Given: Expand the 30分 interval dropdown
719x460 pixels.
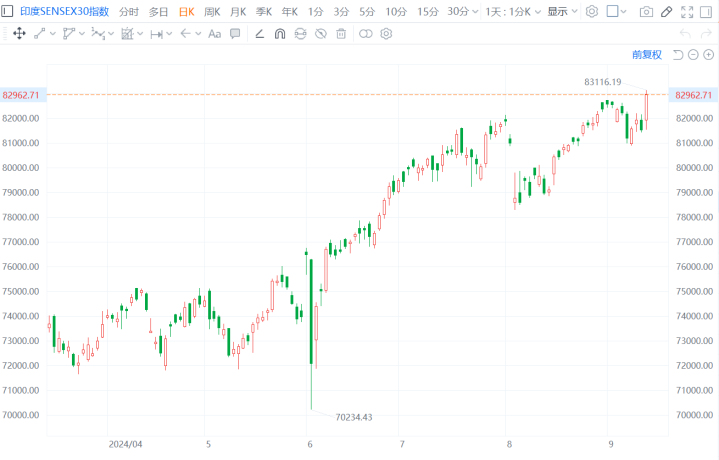Looking at the screenshot, I should (x=463, y=12).
